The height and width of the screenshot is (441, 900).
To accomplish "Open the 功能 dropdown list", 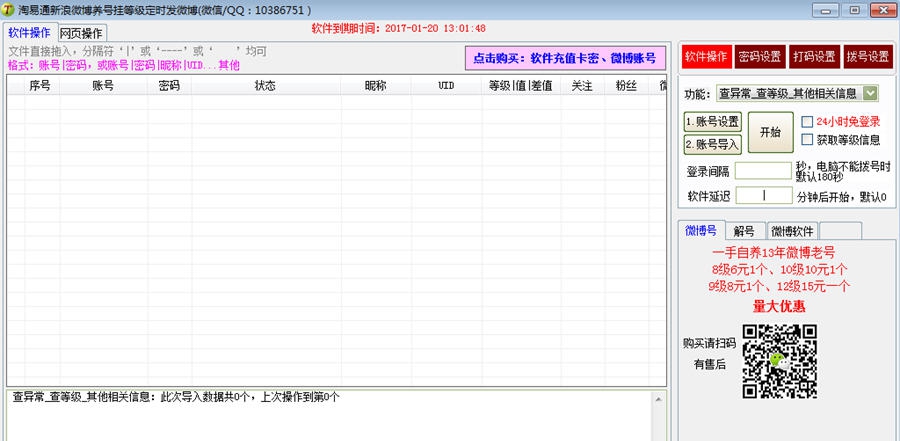I will [870, 93].
